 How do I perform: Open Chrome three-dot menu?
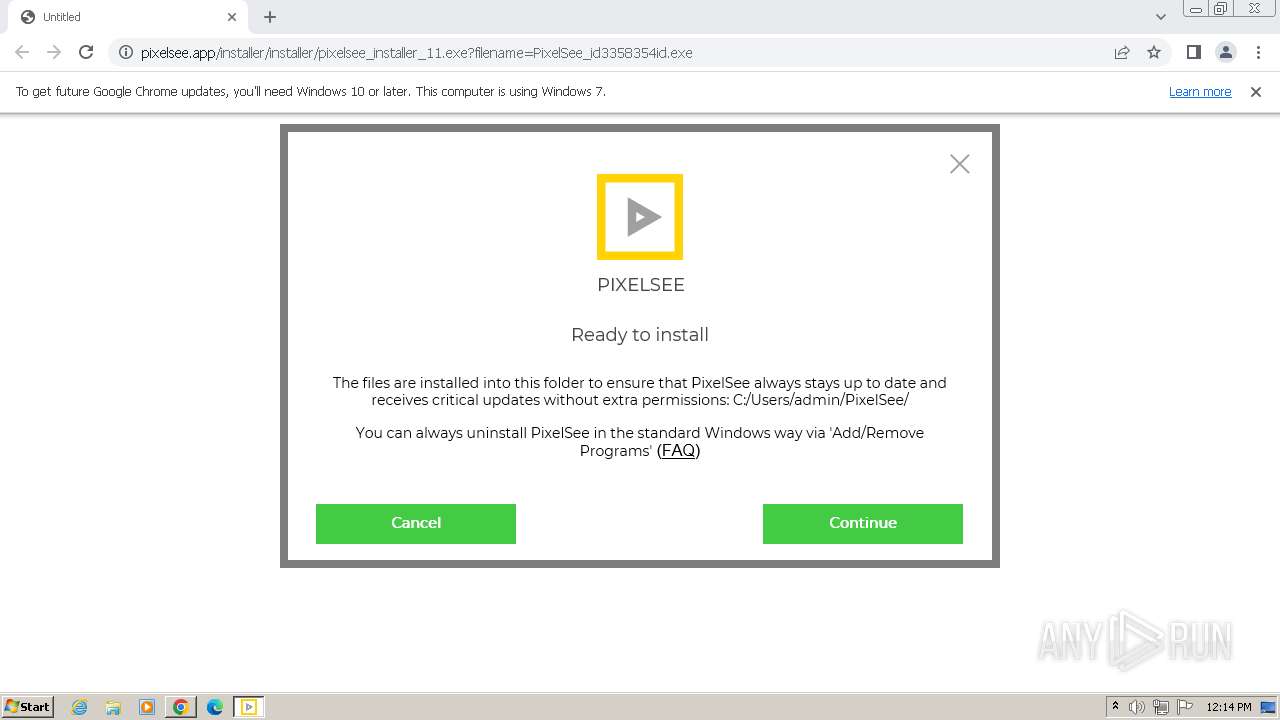1257,52
